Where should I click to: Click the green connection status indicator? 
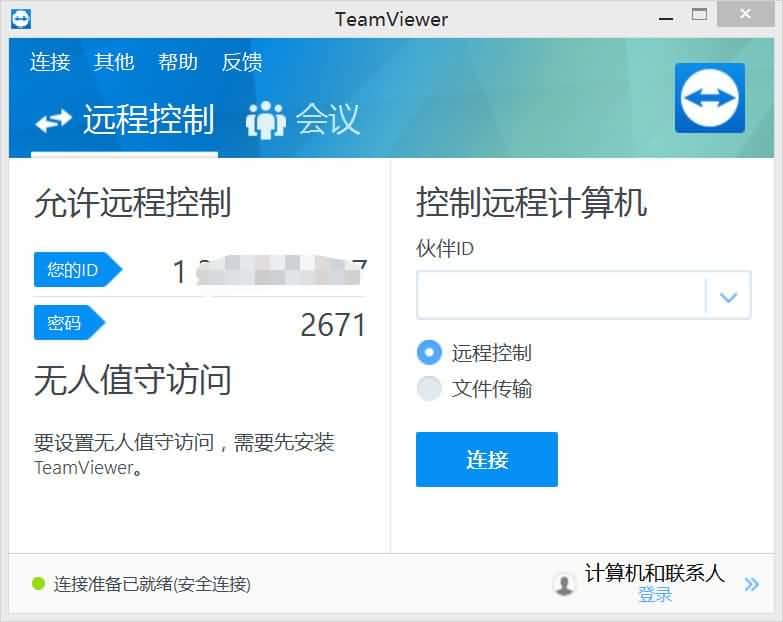pos(38,583)
